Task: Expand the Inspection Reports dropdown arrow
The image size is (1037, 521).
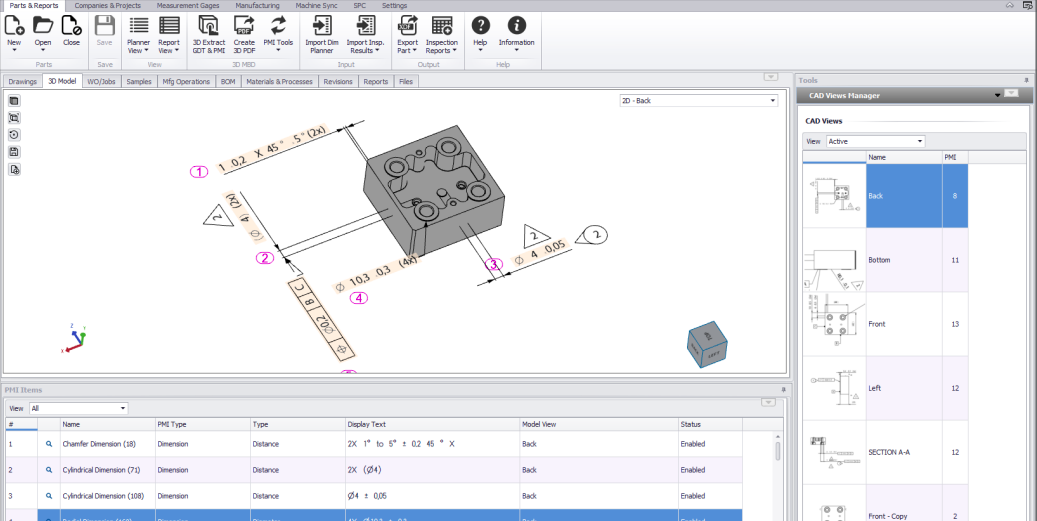Action: click(454, 51)
